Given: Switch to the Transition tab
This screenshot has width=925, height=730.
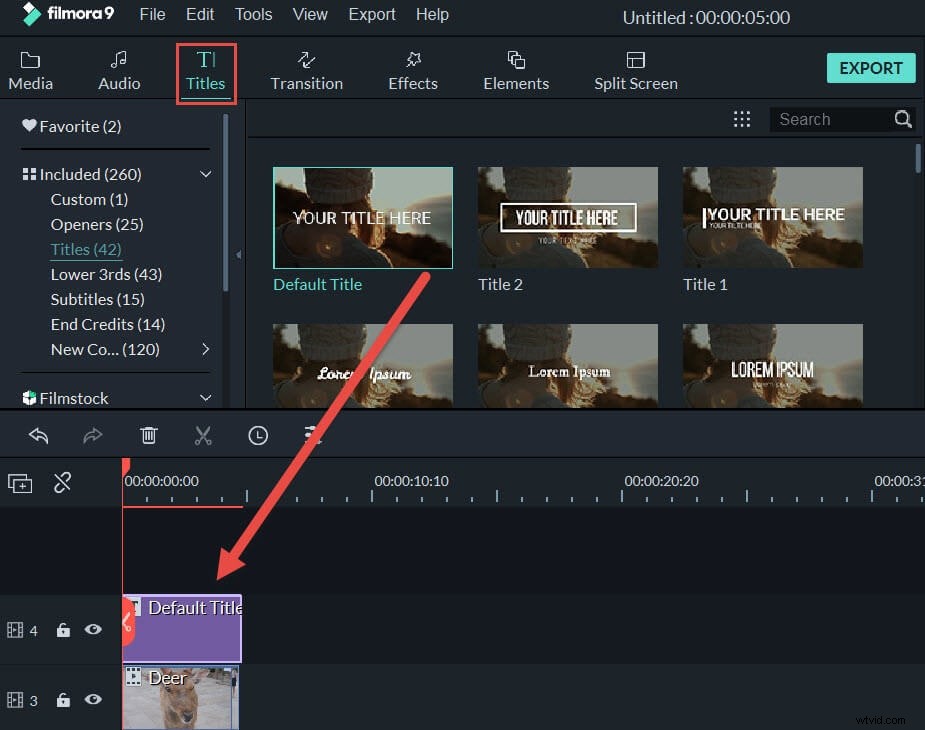Looking at the screenshot, I should click(306, 69).
